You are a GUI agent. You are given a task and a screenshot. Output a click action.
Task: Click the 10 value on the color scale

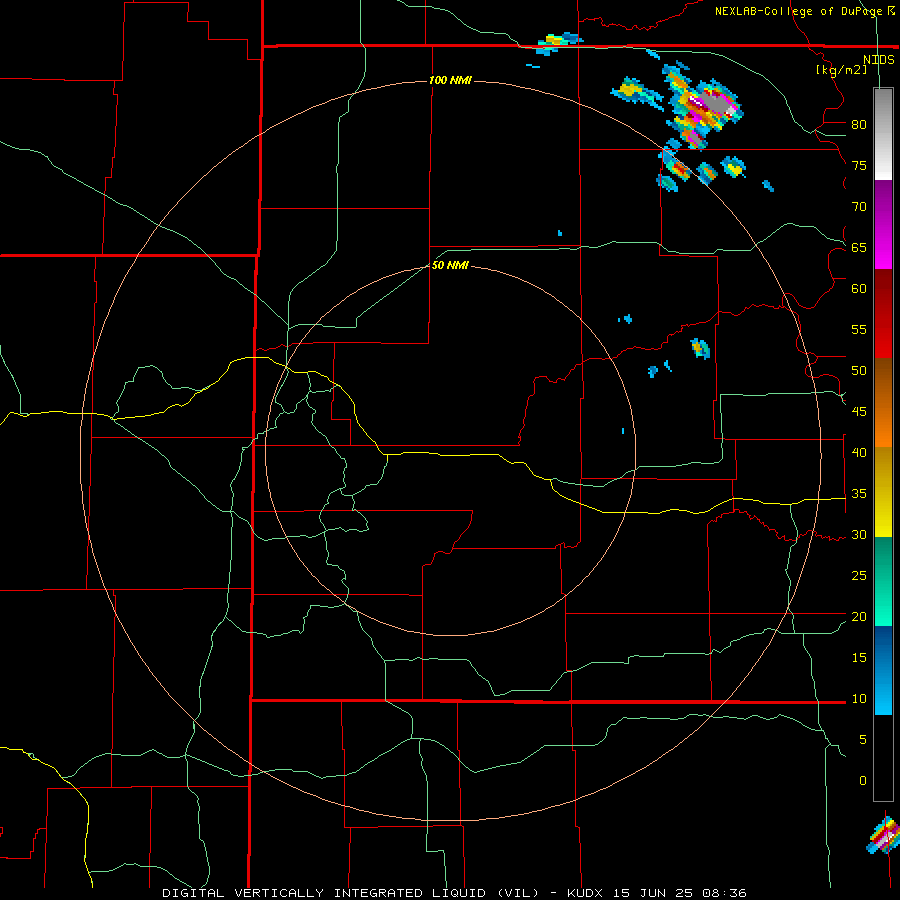[859, 699]
